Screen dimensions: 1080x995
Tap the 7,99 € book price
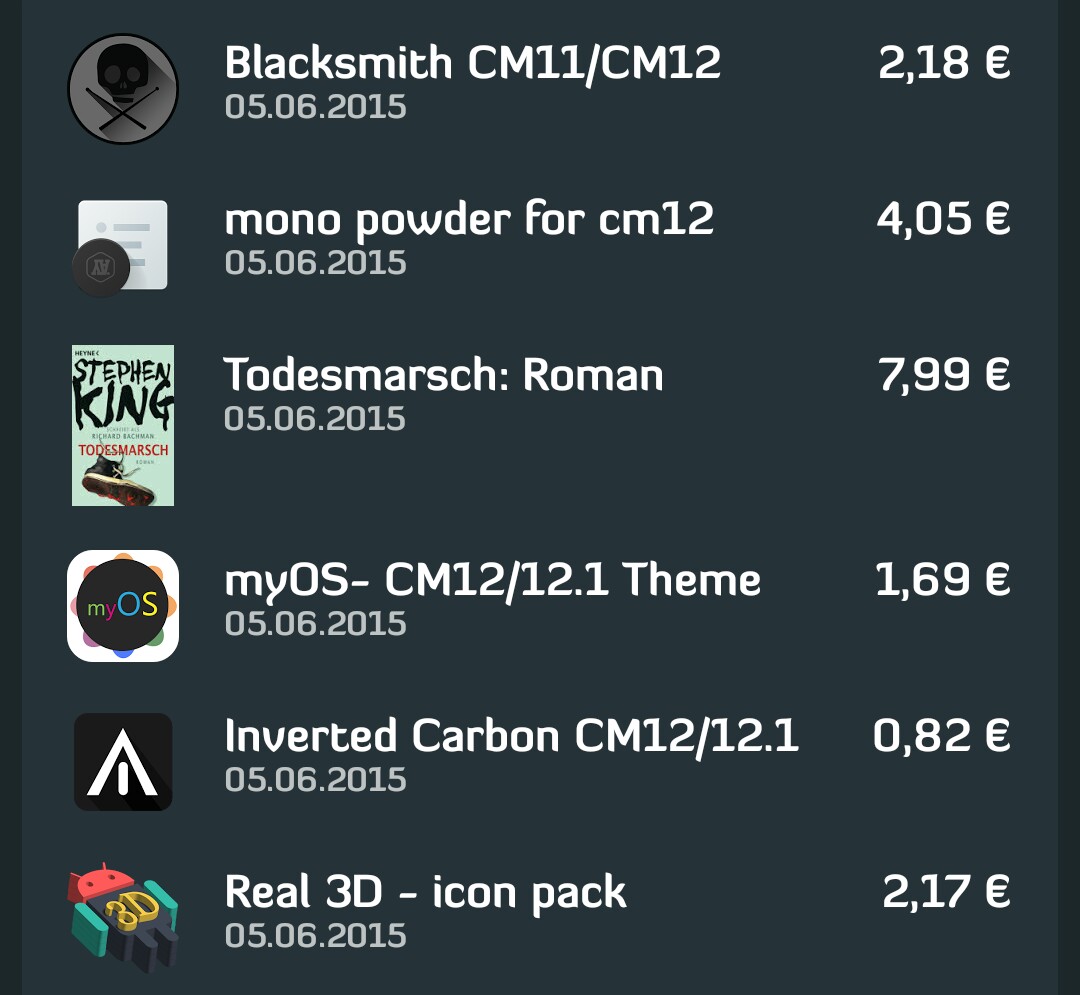click(943, 376)
